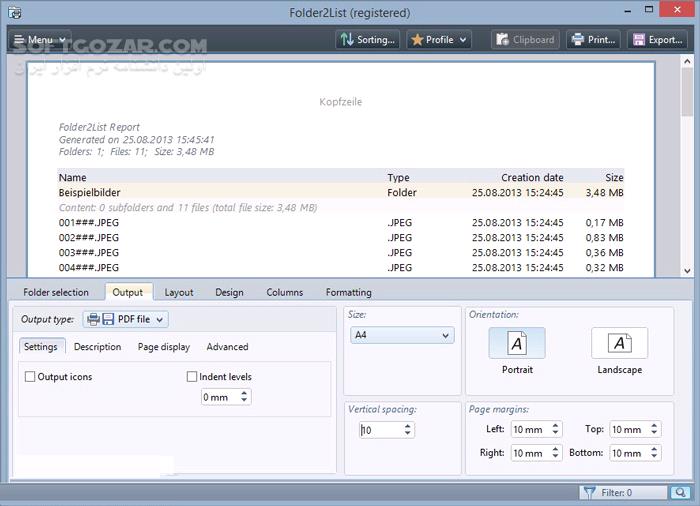Open the Filter: 0 status button

623,493
